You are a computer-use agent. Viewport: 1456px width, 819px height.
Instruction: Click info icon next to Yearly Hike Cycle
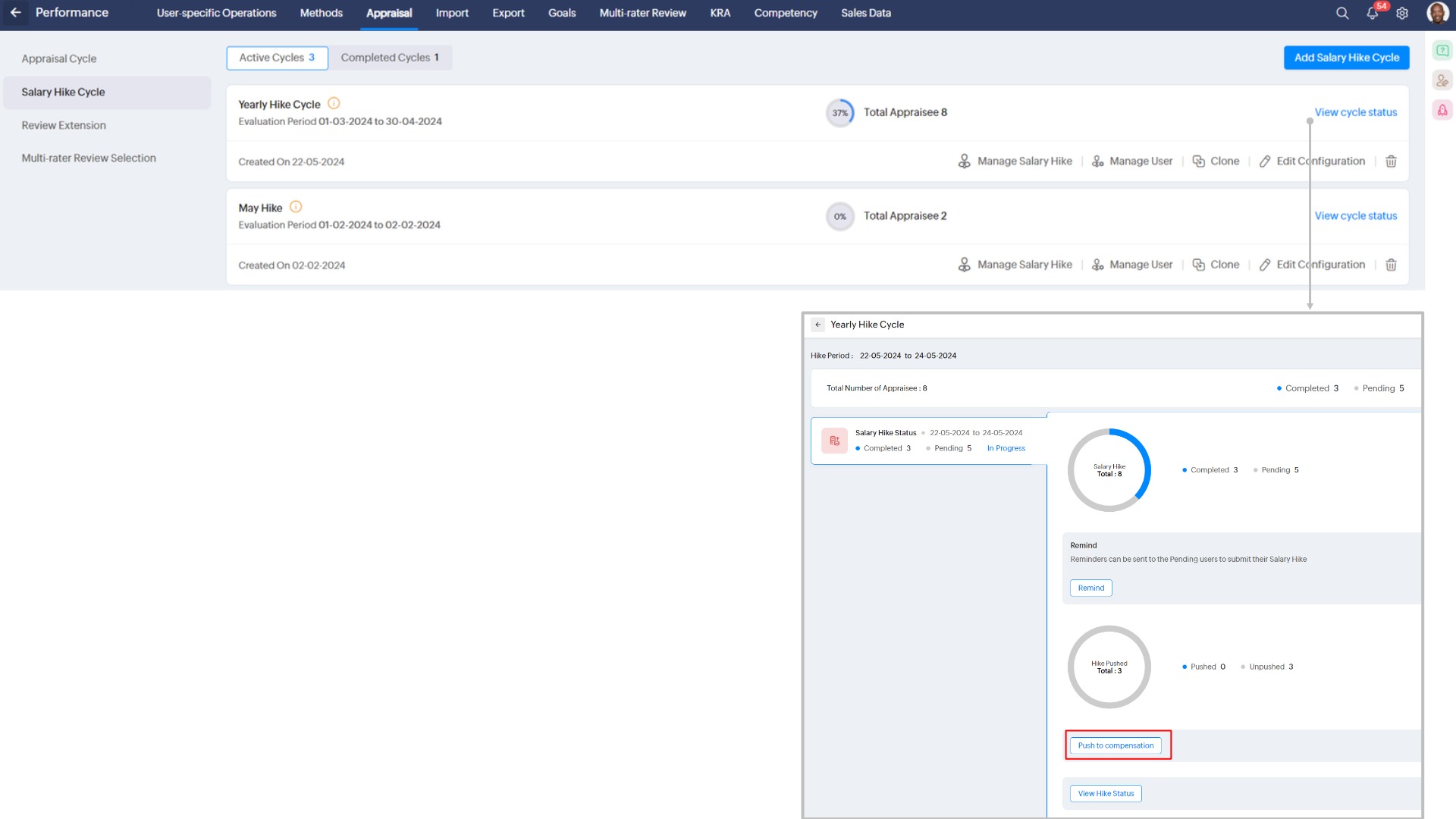334,104
